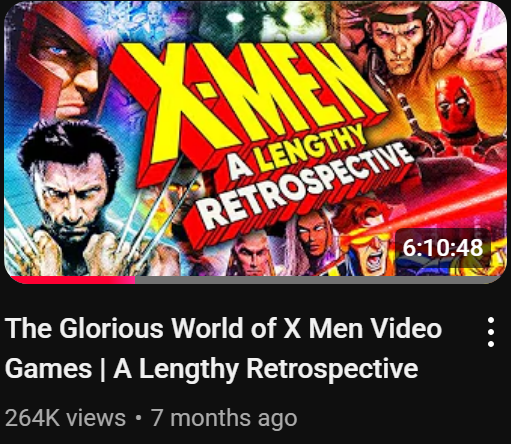Click Cyclops firing his optic blast
511x444 pixels.
(x=365, y=242)
